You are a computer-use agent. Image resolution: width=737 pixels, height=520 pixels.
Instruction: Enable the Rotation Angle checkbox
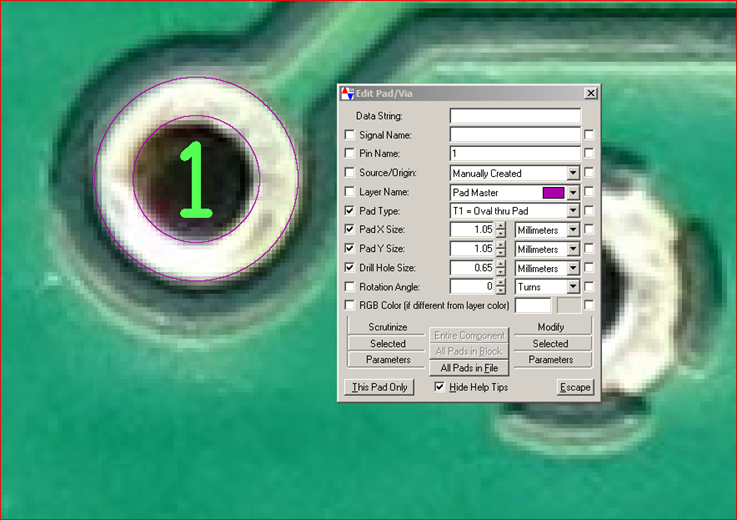pyautogui.click(x=349, y=287)
